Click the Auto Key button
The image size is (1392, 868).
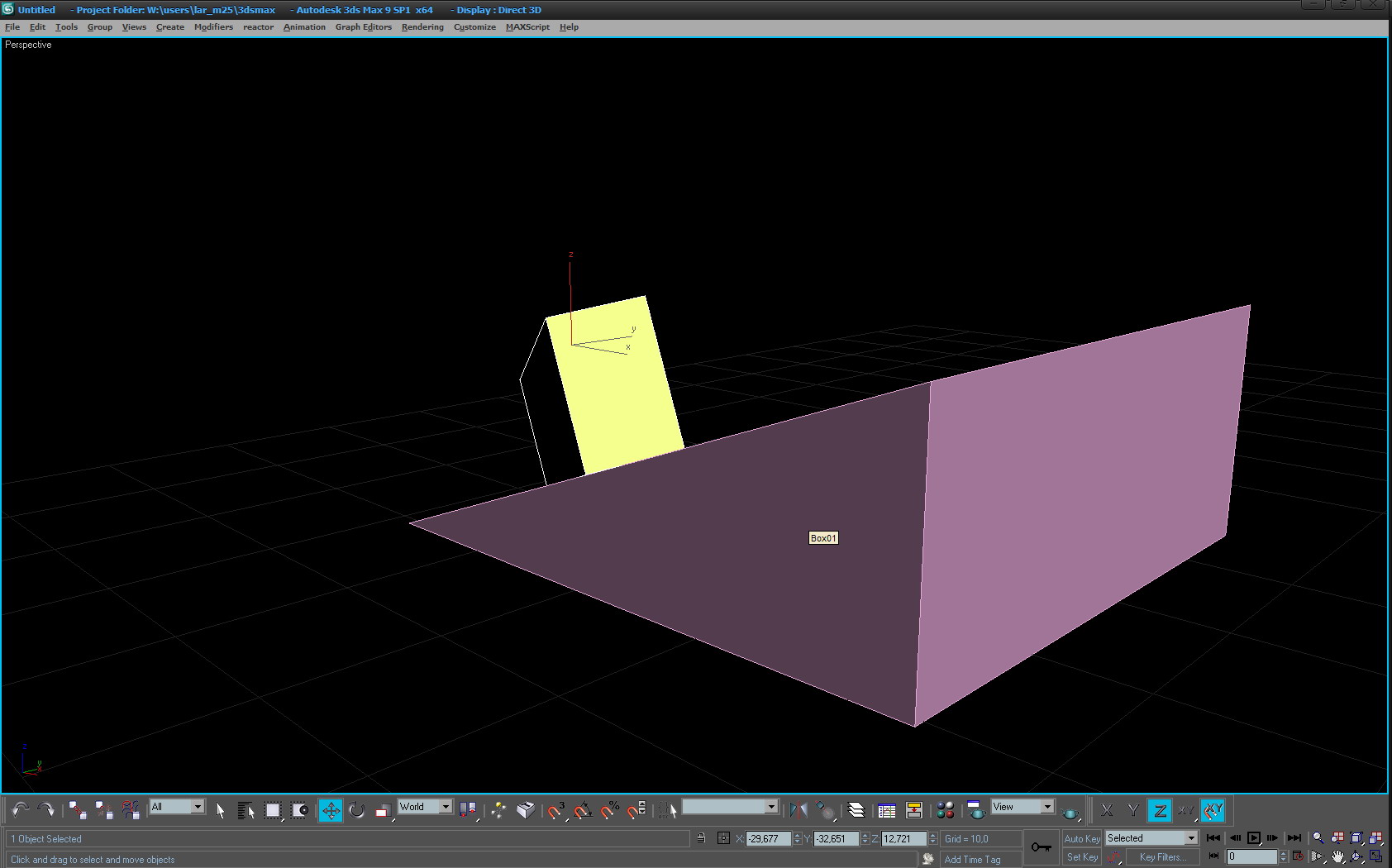click(1082, 839)
